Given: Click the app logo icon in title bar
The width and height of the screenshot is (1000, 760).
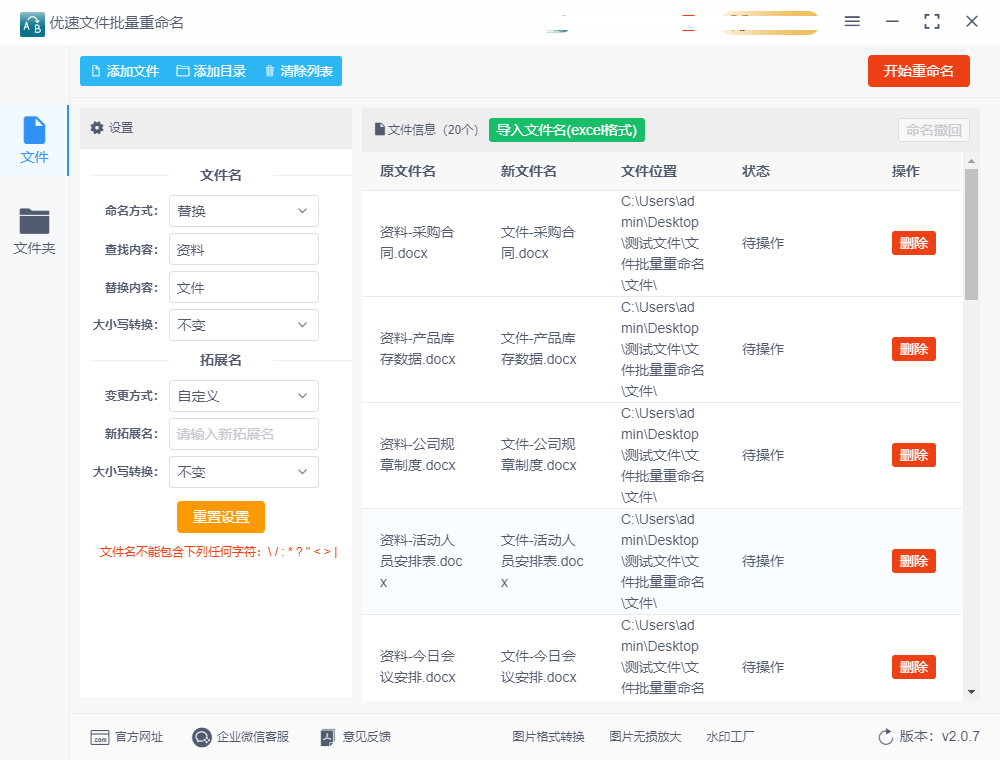Looking at the screenshot, I should pos(32,24).
